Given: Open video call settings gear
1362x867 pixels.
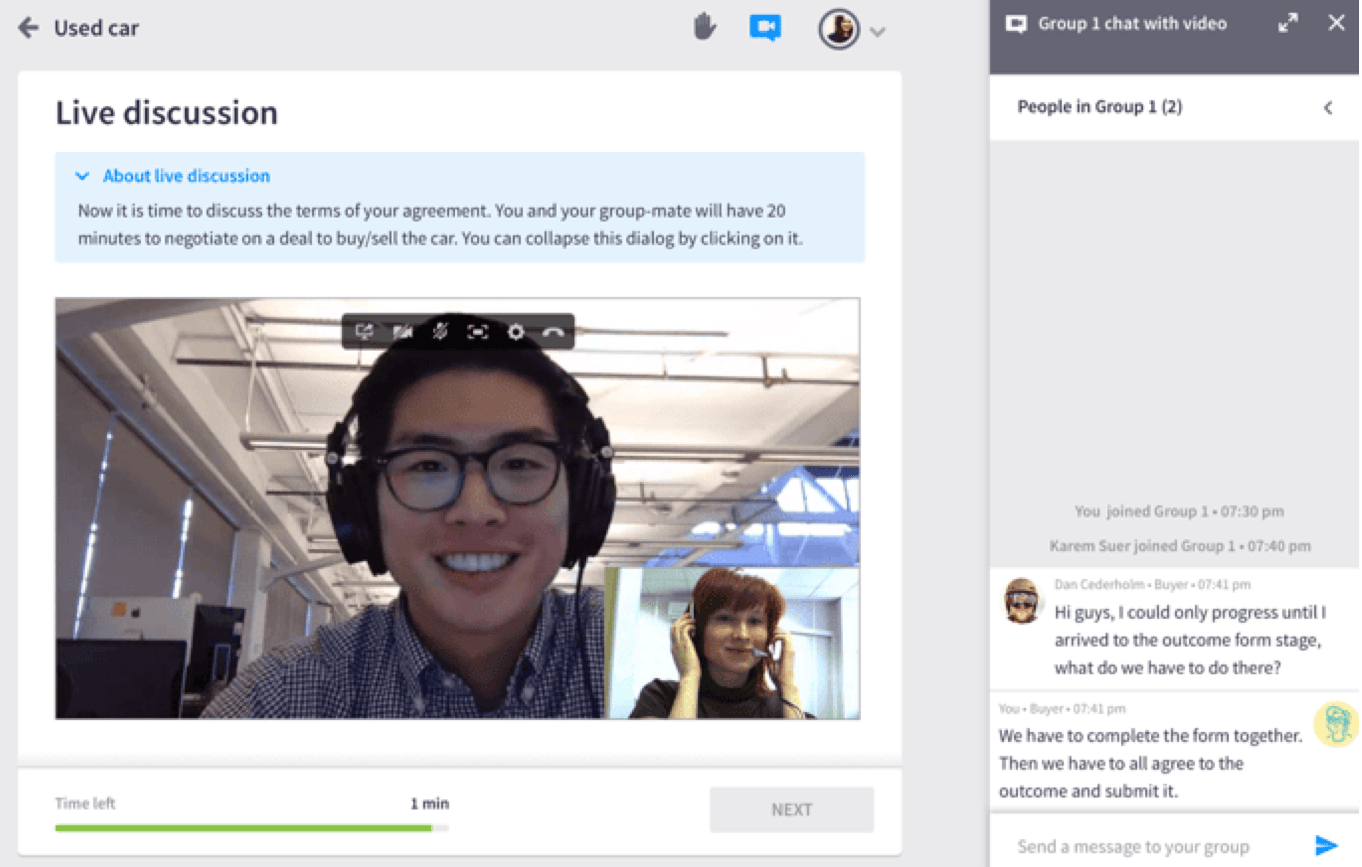Looking at the screenshot, I should tap(516, 332).
